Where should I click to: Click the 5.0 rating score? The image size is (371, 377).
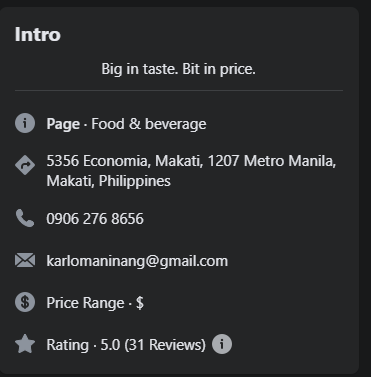110,345
